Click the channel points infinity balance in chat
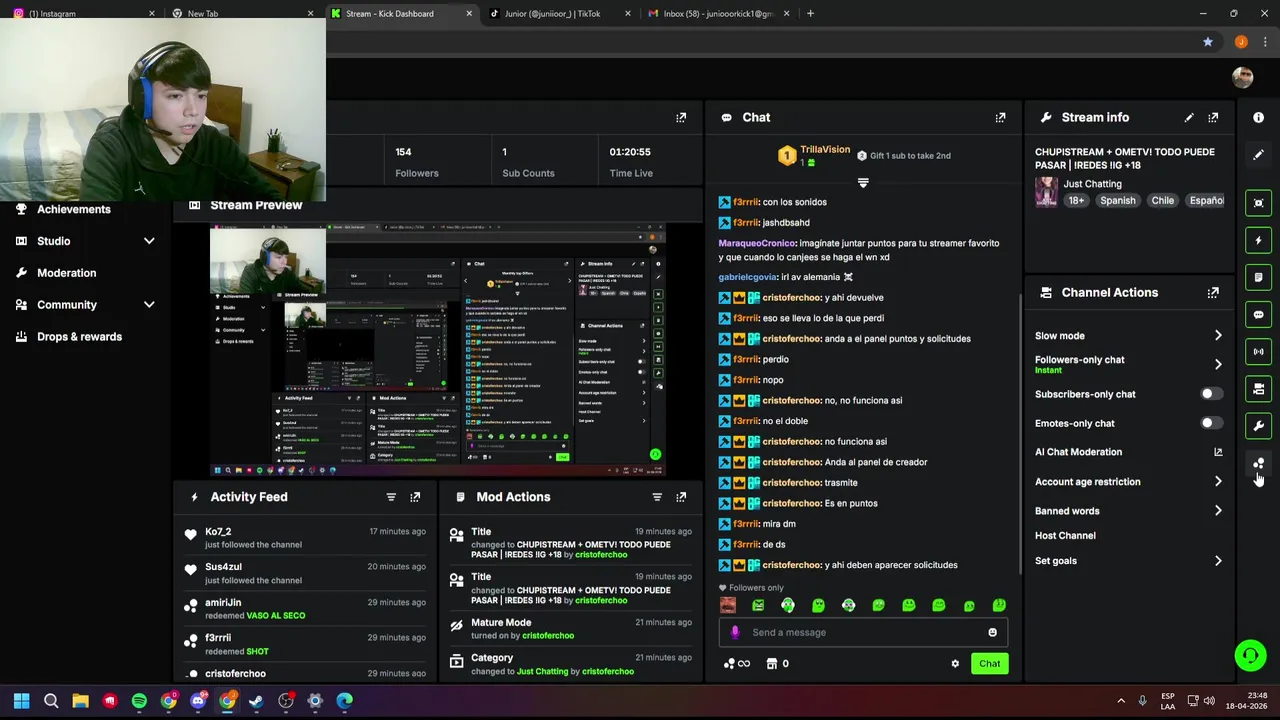Screen dimensions: 1280x720 pyautogui.click(x=736, y=663)
